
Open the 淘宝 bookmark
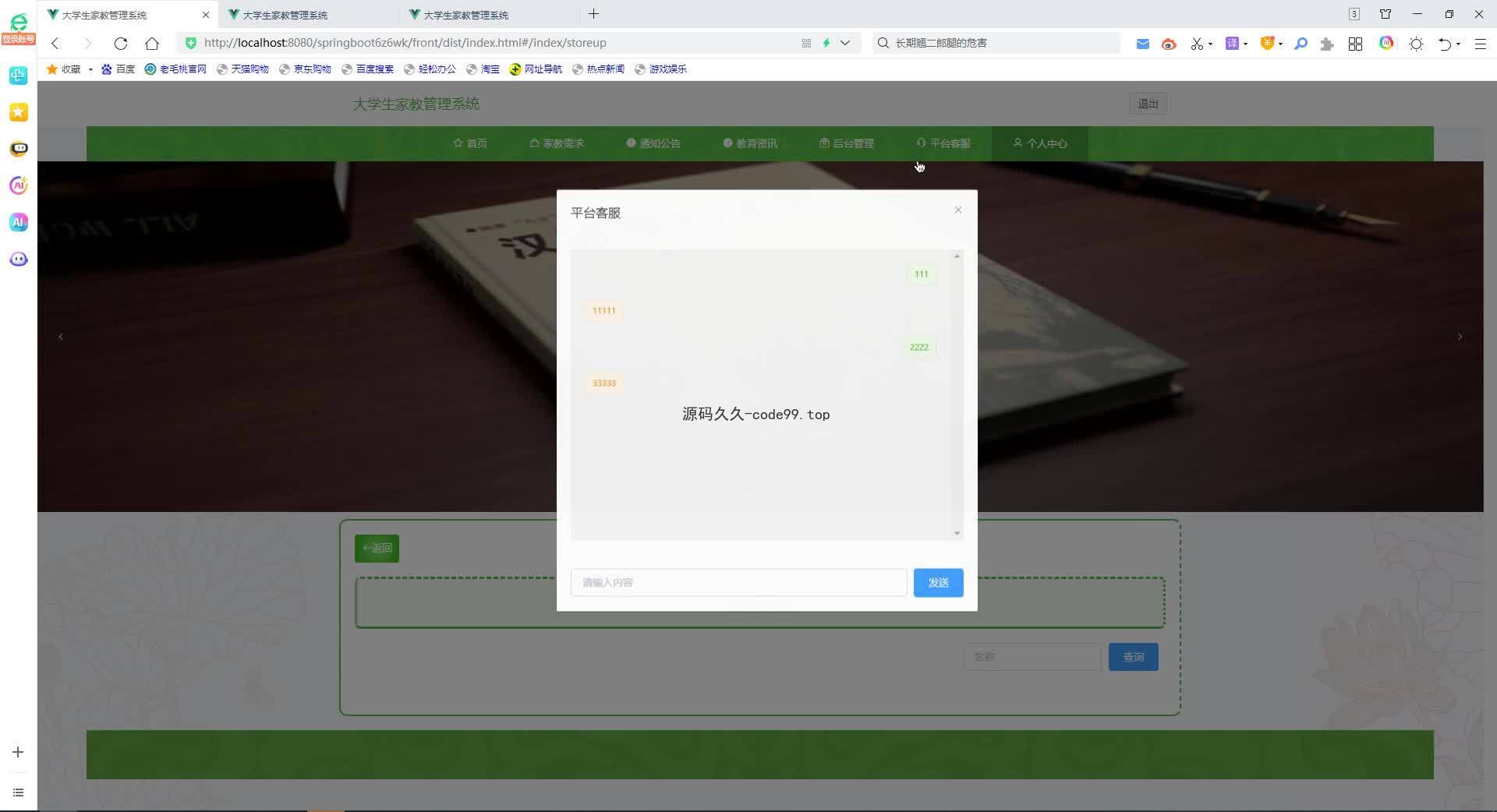tap(483, 69)
